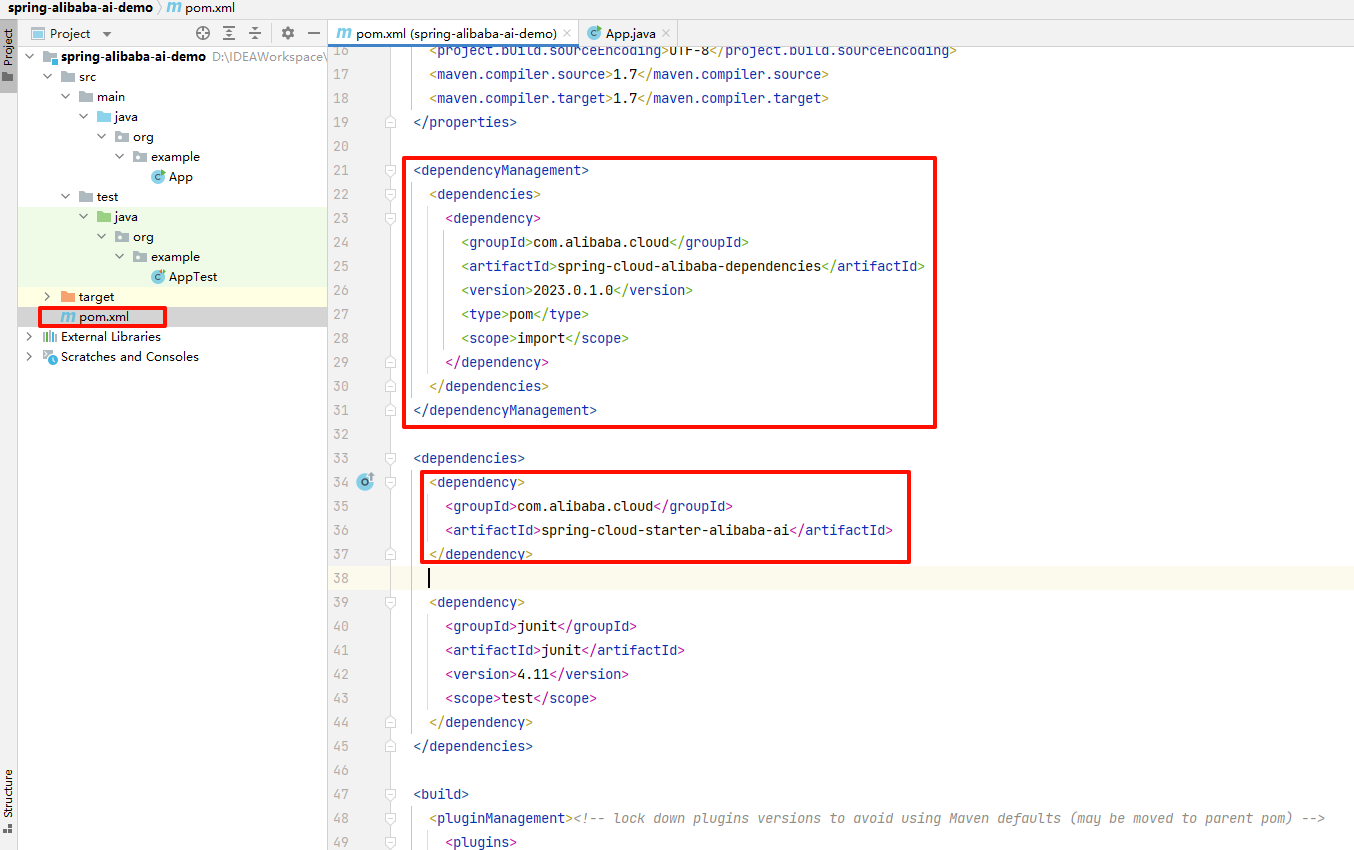Click com.alibaba.cloud groupId on line 35
Screen dimensions: 1354x850
click(585, 506)
